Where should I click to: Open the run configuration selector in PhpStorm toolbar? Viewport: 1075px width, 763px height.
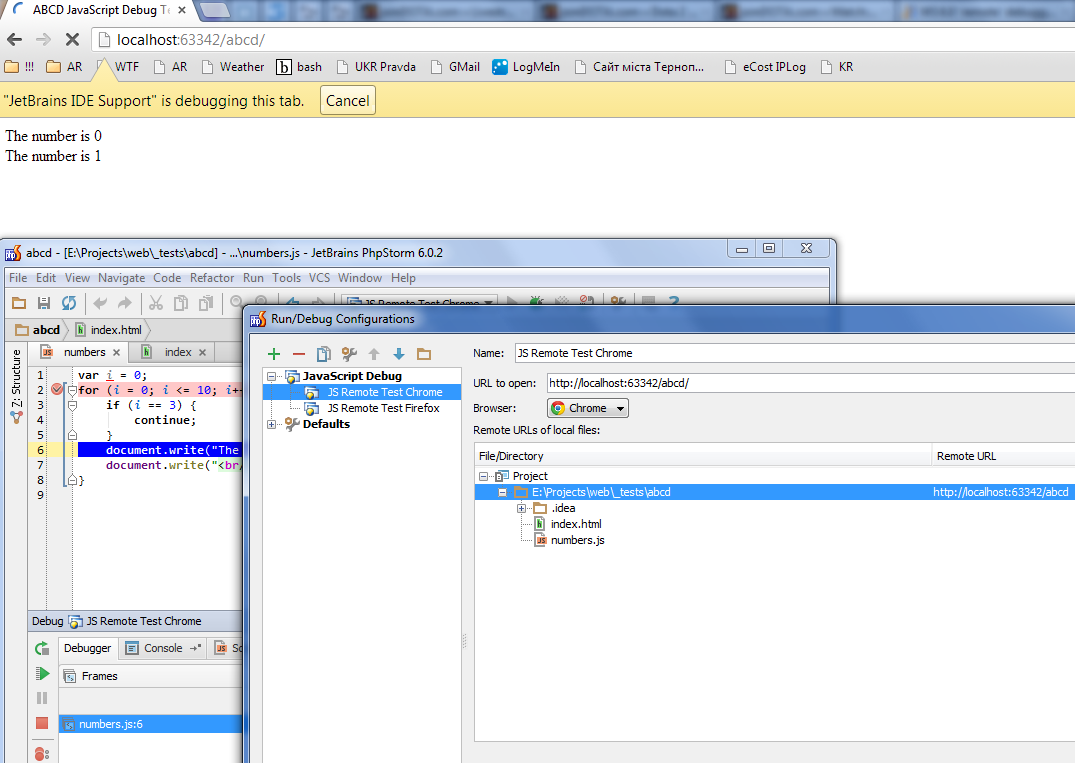coord(420,302)
